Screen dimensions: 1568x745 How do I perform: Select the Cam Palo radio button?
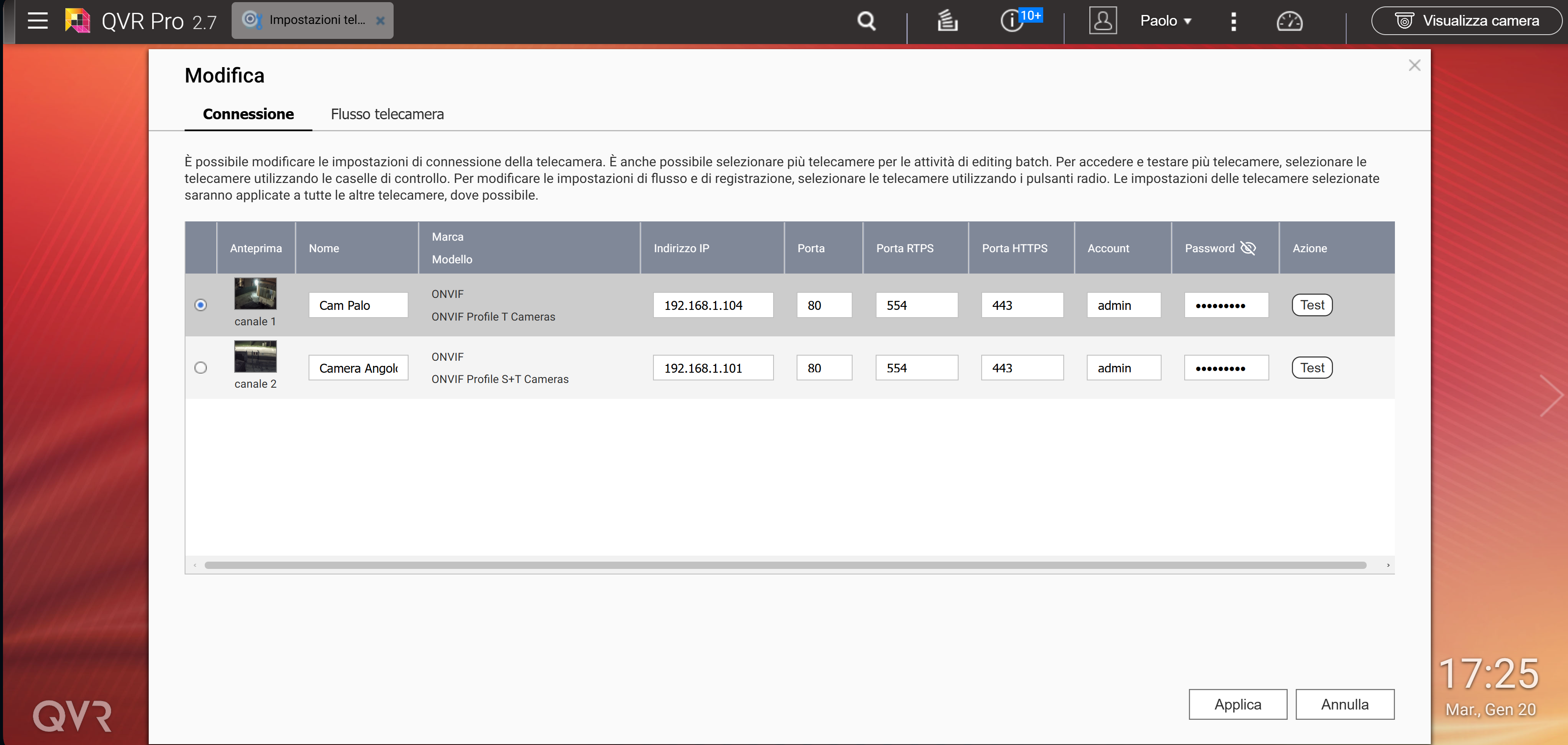click(200, 305)
